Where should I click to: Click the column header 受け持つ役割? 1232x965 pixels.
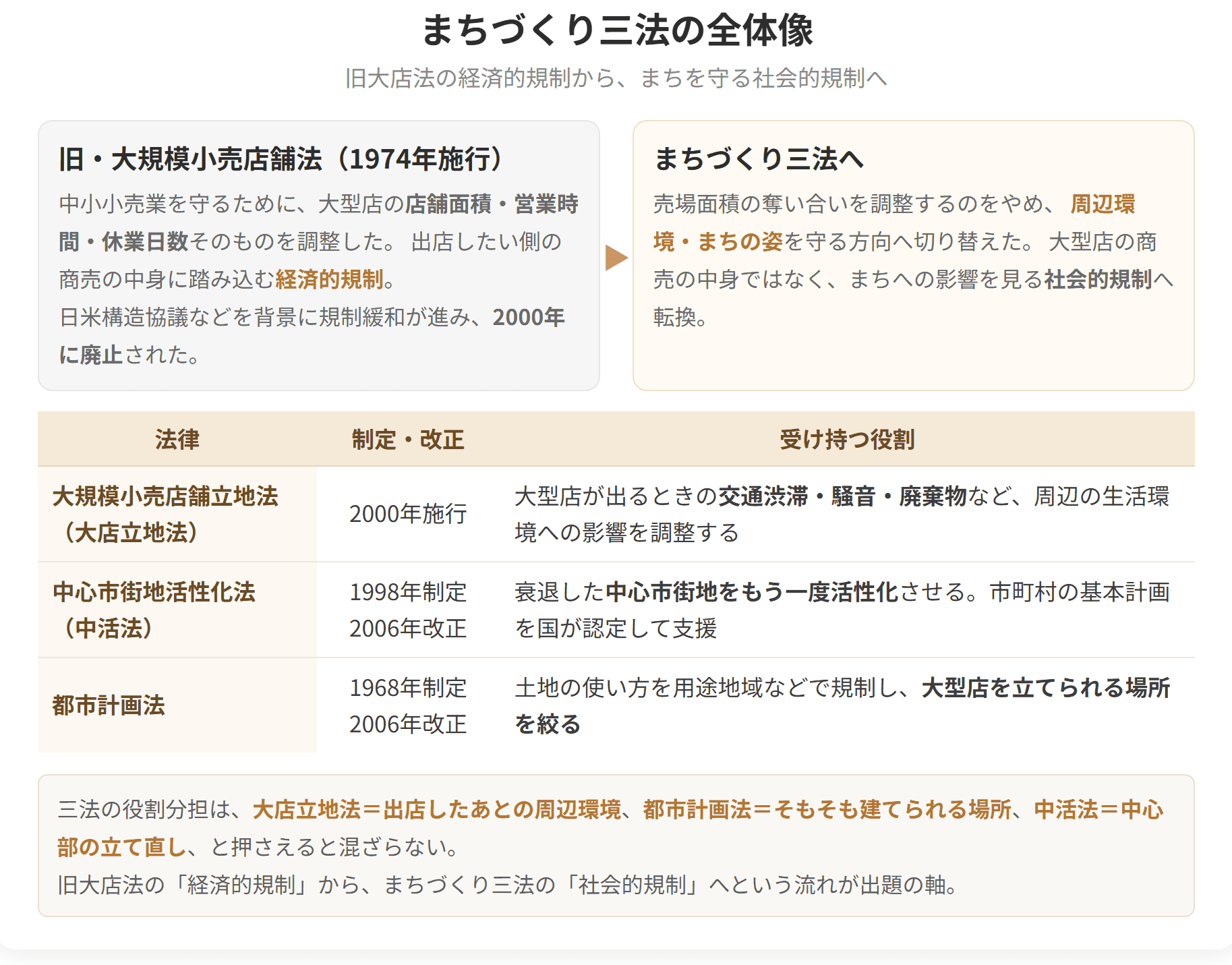click(x=847, y=440)
